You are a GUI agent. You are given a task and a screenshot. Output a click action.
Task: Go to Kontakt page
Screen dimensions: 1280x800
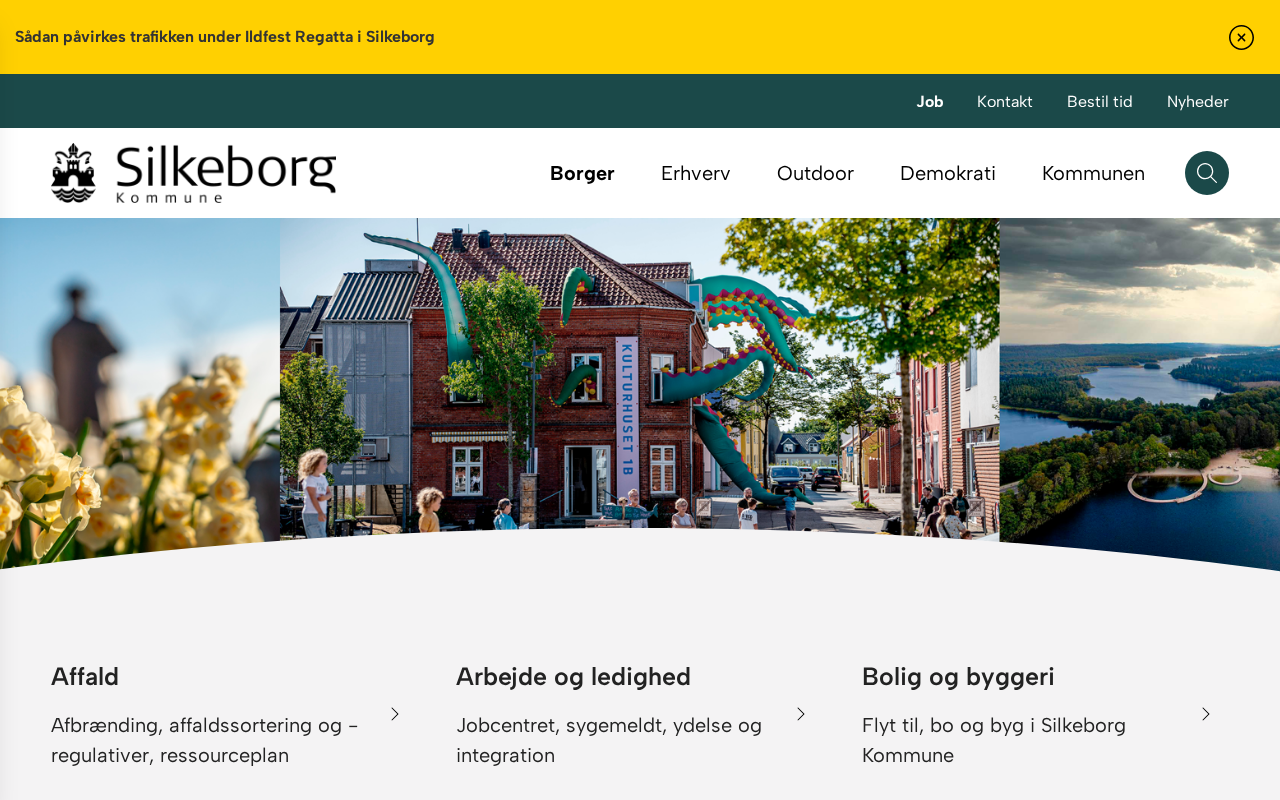tap(1005, 101)
